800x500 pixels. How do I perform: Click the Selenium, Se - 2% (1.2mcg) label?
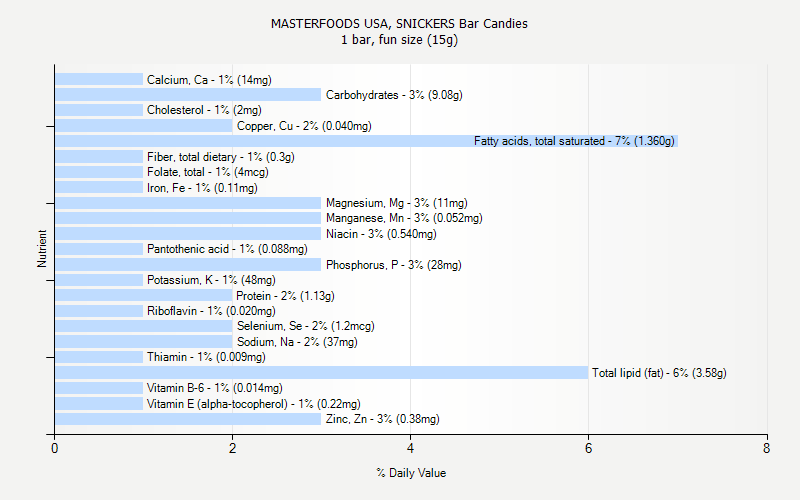[306, 326]
